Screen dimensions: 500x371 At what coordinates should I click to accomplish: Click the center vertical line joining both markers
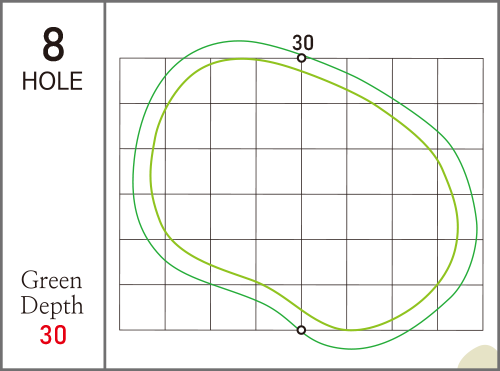301,194
